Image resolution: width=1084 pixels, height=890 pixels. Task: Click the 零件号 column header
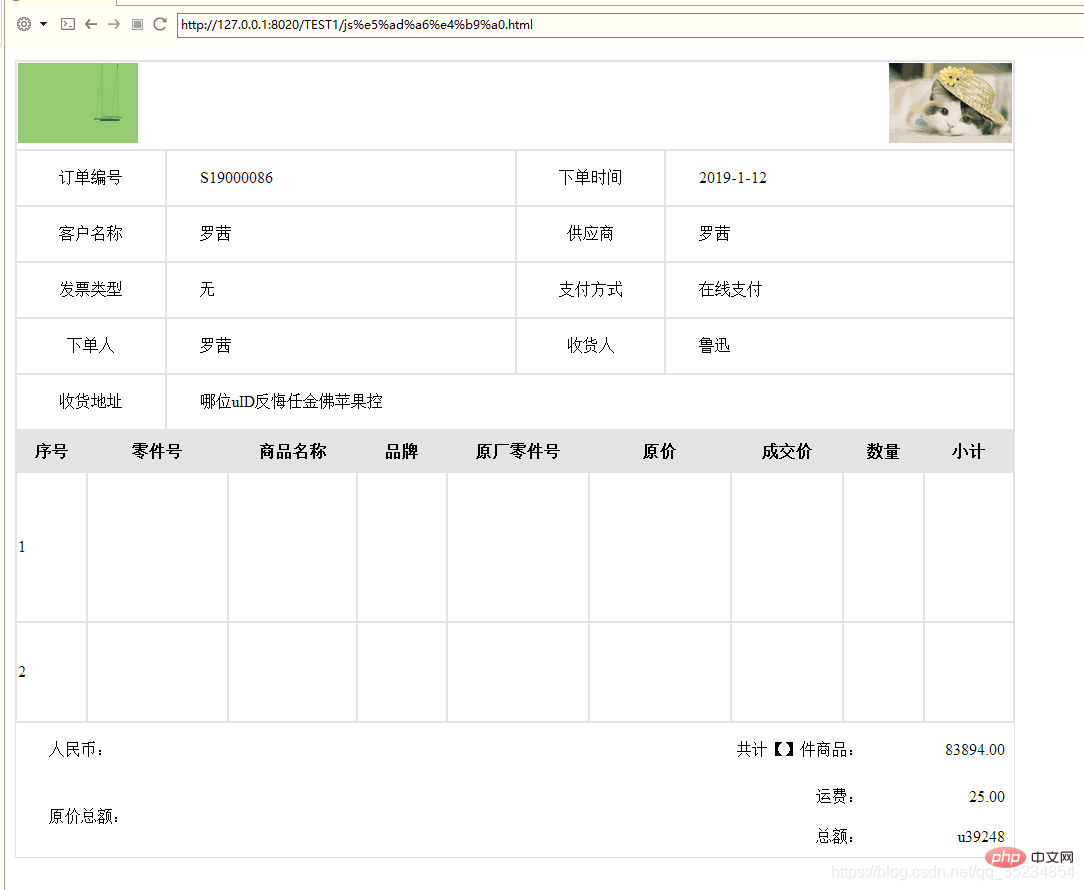click(157, 452)
